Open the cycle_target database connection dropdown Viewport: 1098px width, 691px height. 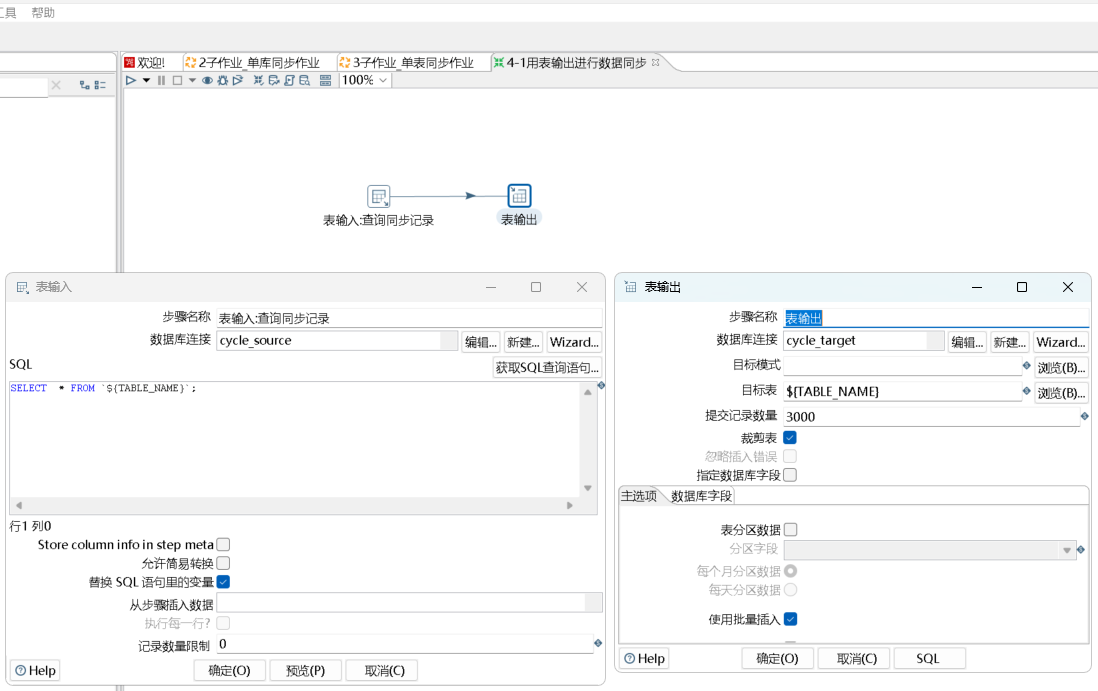pos(936,341)
